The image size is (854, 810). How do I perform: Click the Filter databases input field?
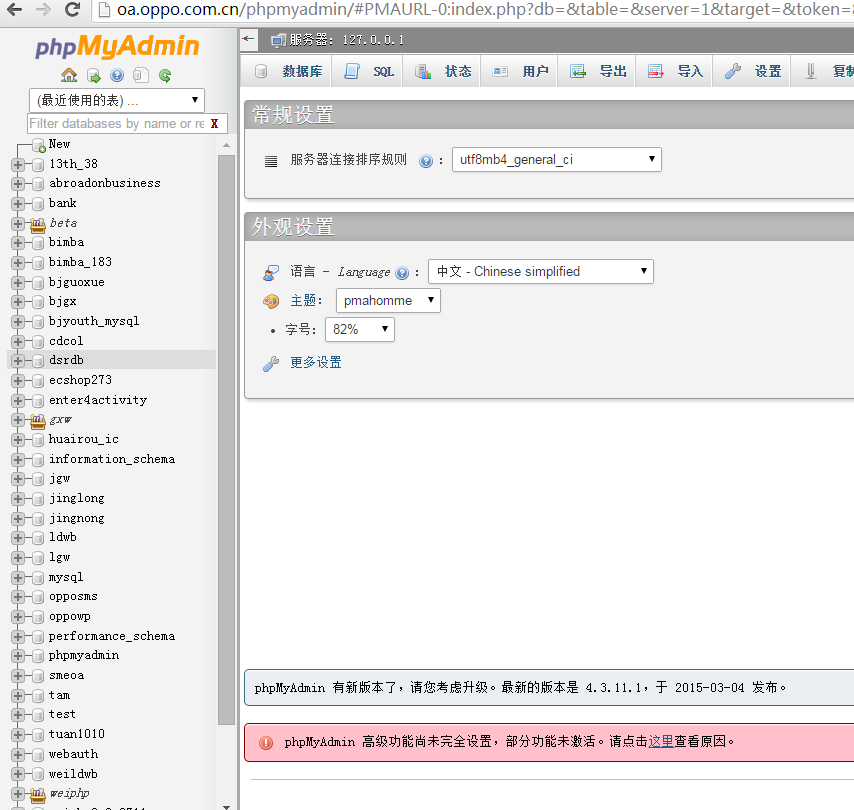[x=117, y=124]
